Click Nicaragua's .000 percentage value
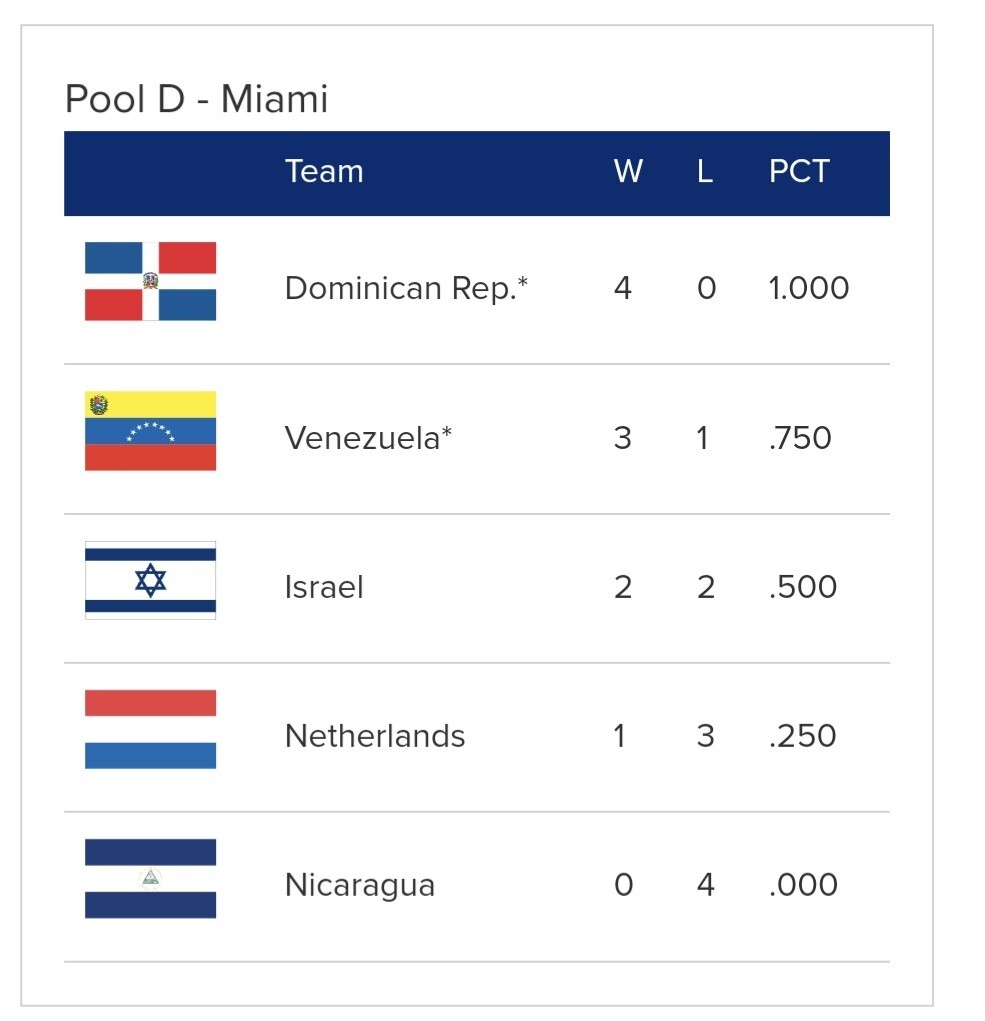This screenshot has width=985, height=1021. (x=803, y=885)
